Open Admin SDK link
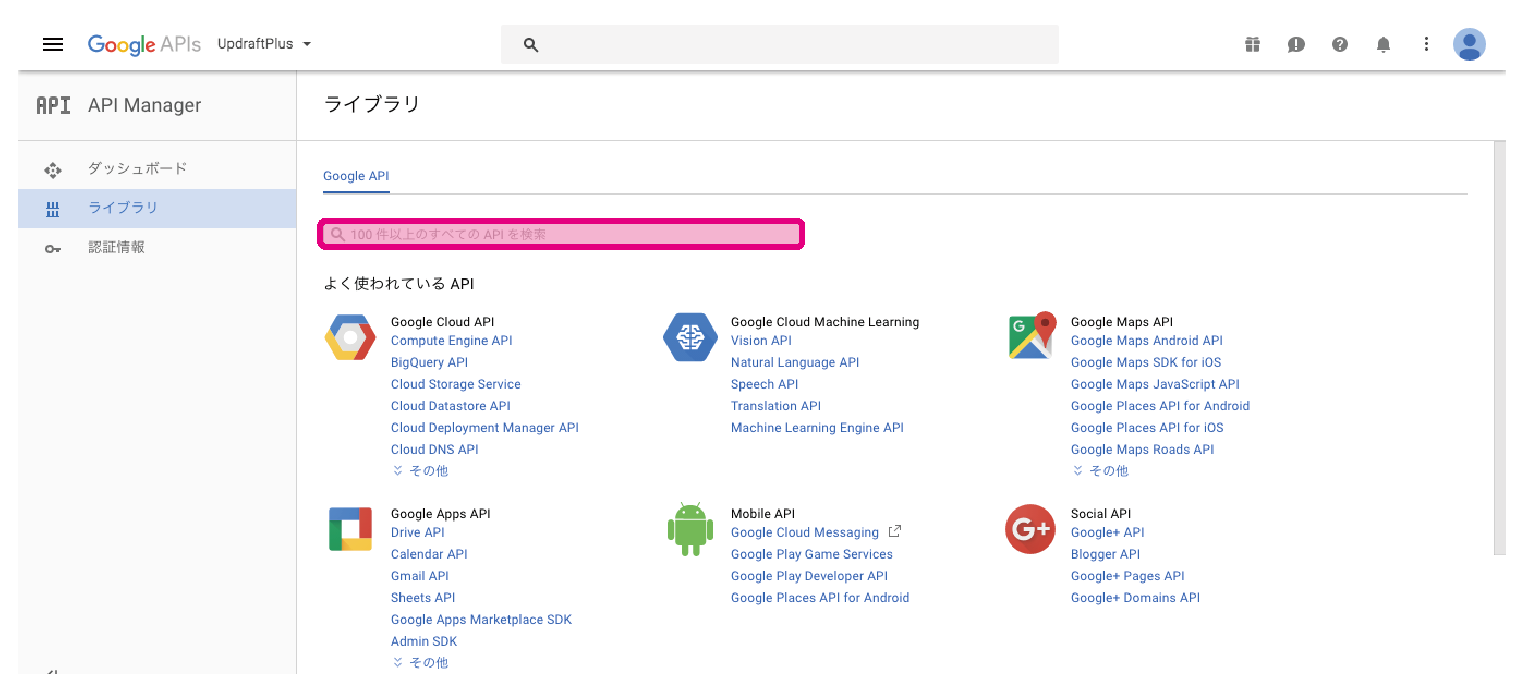The width and height of the screenshot is (1523, 692). tap(424, 642)
